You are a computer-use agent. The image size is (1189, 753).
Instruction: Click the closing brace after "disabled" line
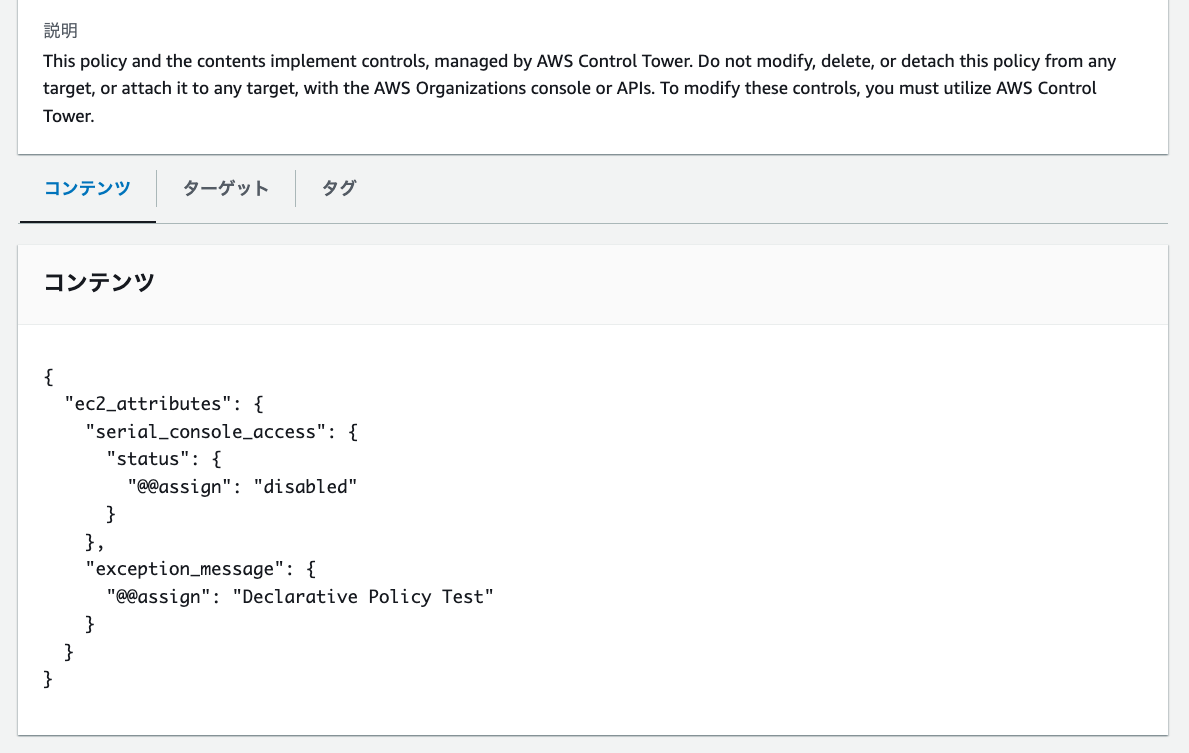coord(112,514)
